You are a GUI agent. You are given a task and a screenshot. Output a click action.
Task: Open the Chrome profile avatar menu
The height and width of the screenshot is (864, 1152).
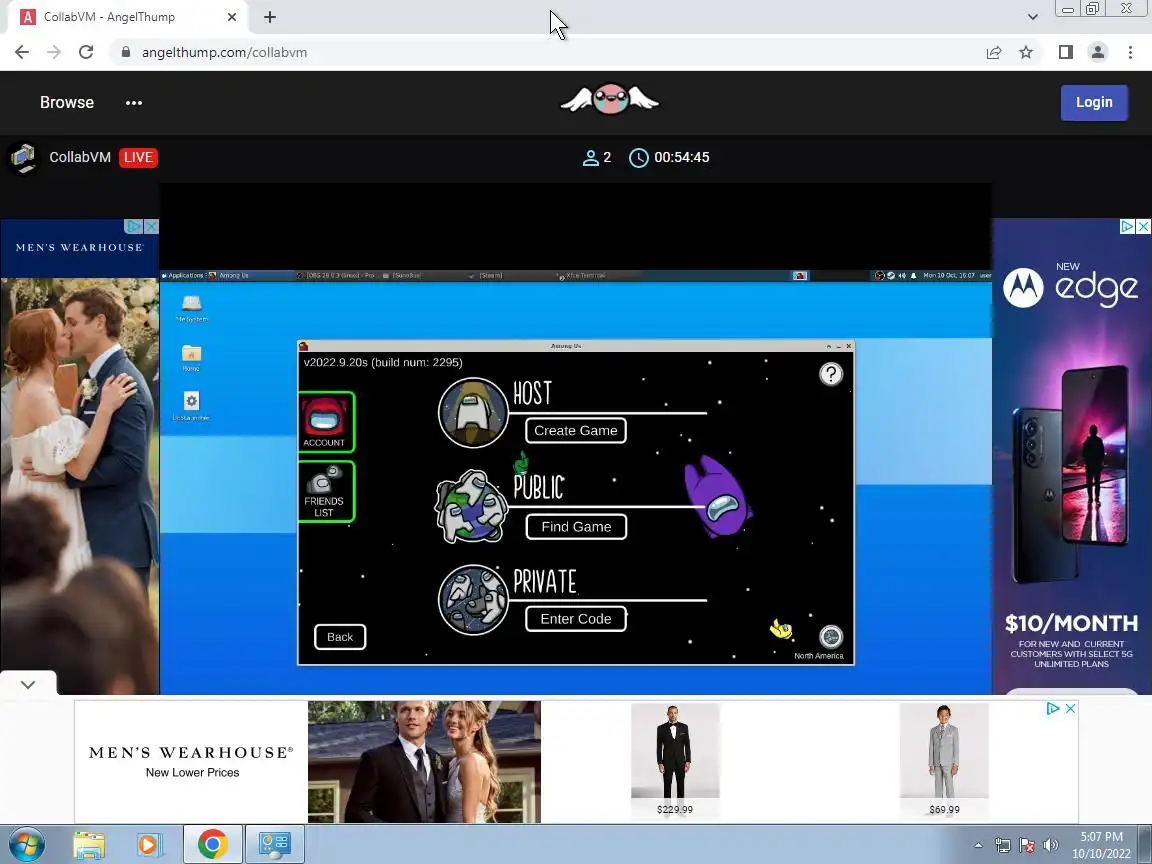click(x=1098, y=52)
